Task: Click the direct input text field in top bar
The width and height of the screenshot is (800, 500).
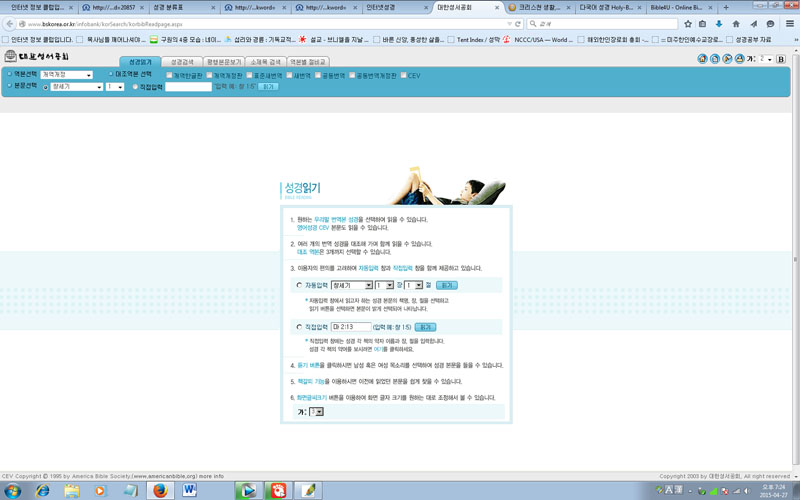Action: [x=188, y=87]
